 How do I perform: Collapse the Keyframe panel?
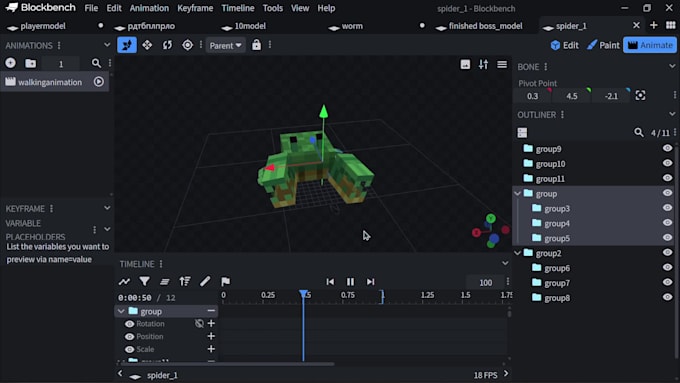tap(107, 208)
